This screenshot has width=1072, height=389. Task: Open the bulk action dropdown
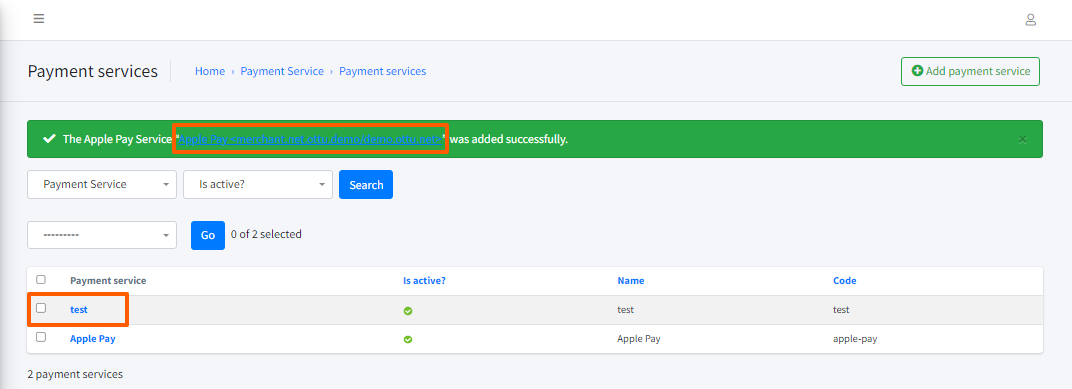[102, 235]
